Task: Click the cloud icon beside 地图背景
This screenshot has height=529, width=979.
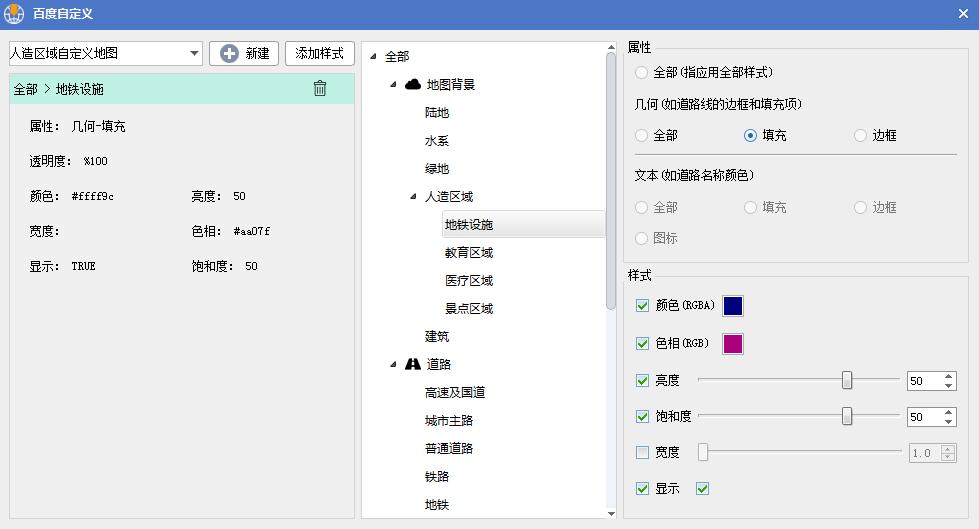Action: click(413, 84)
